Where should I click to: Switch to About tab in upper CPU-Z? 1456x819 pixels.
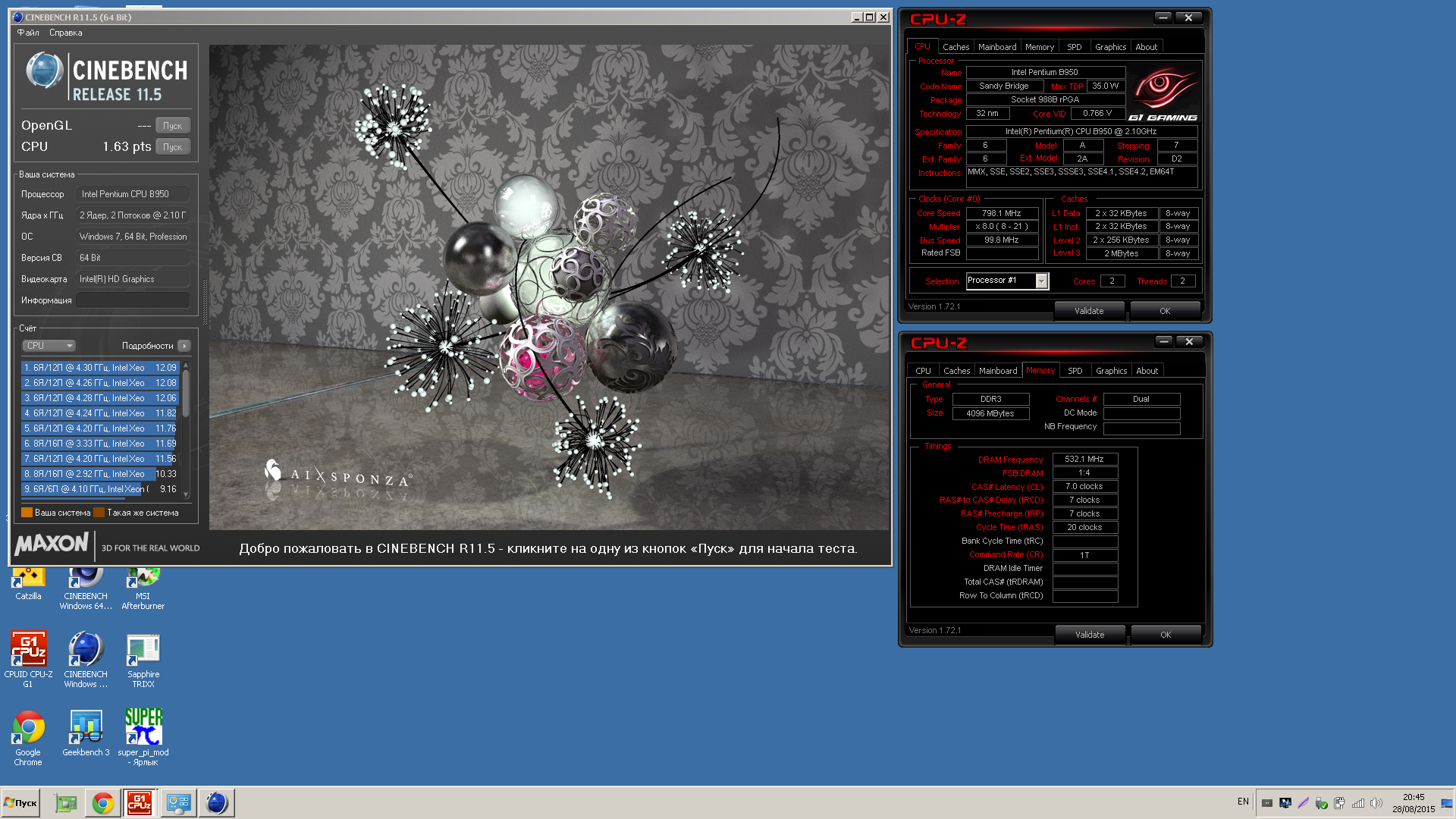coord(1147,47)
